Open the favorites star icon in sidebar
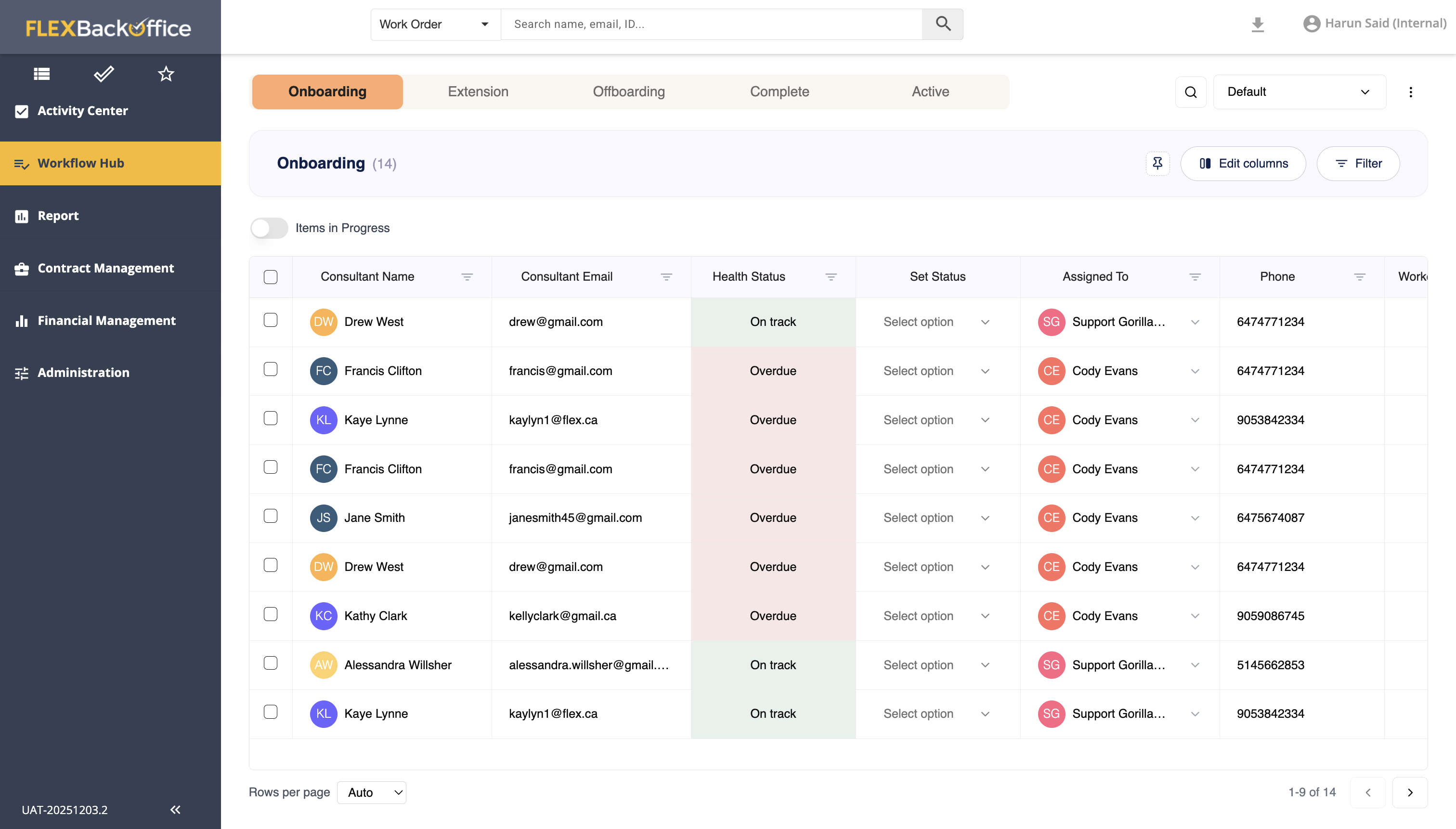Screen dimensions: 1456x829 [166, 74]
